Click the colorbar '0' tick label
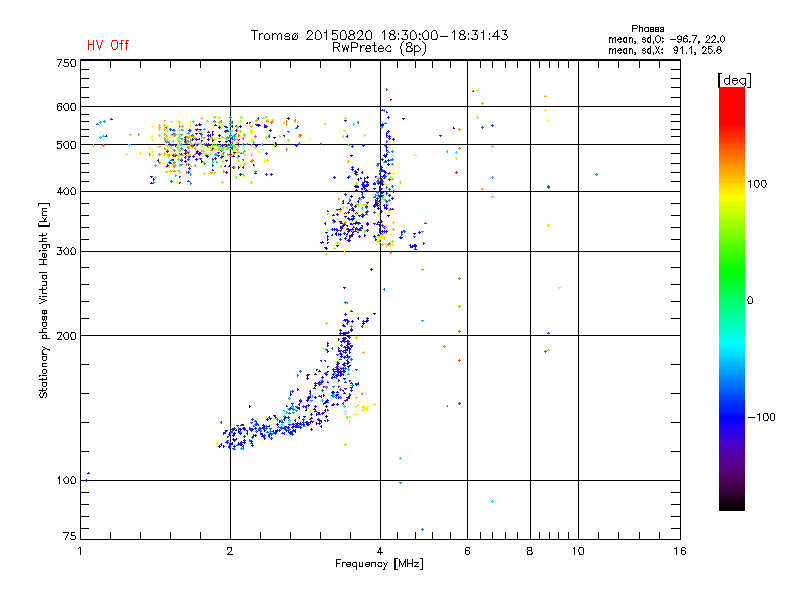The width and height of the screenshot is (800, 600). click(750, 301)
